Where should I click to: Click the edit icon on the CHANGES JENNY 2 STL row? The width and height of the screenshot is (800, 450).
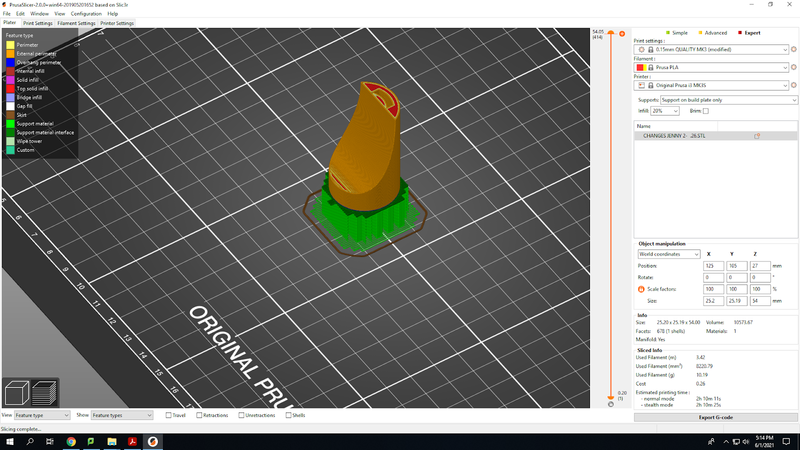click(757, 136)
